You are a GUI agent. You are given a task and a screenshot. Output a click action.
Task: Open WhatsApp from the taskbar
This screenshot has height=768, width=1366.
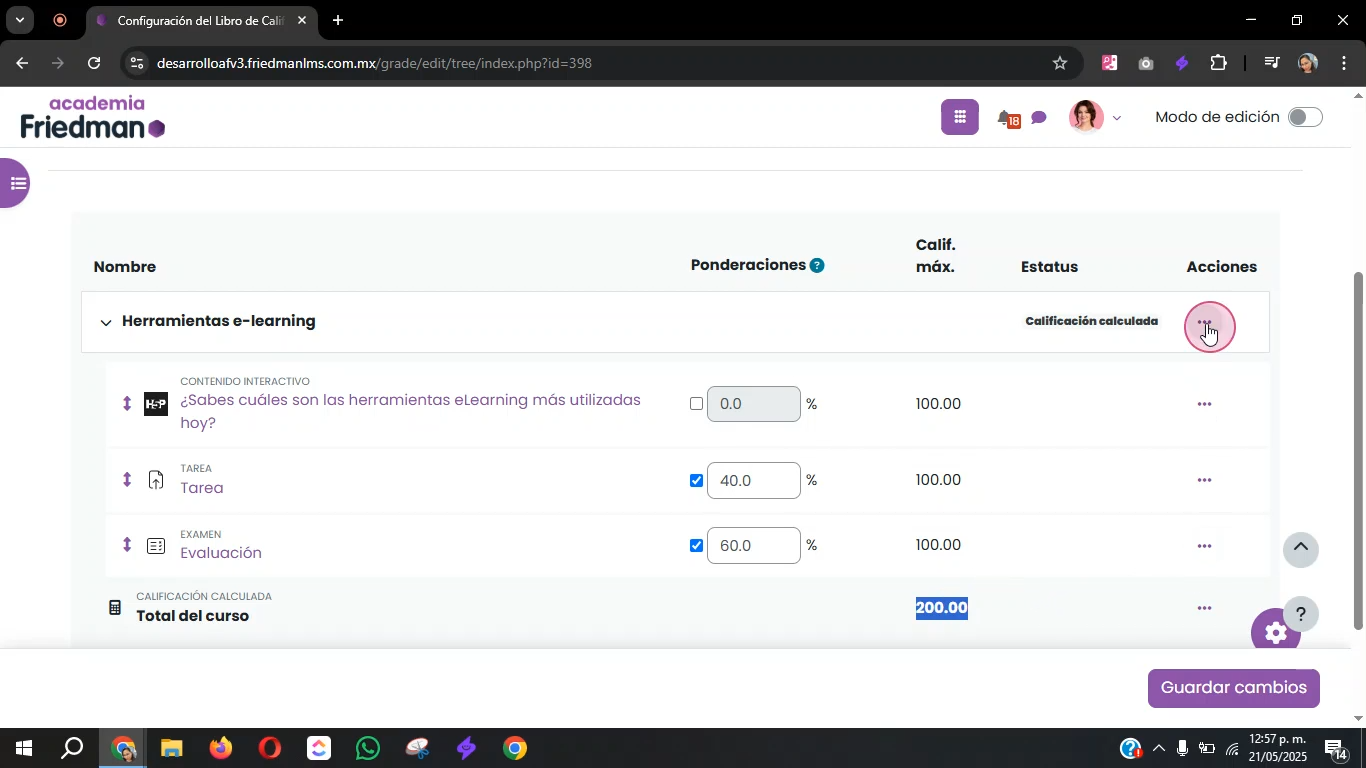pyautogui.click(x=367, y=748)
